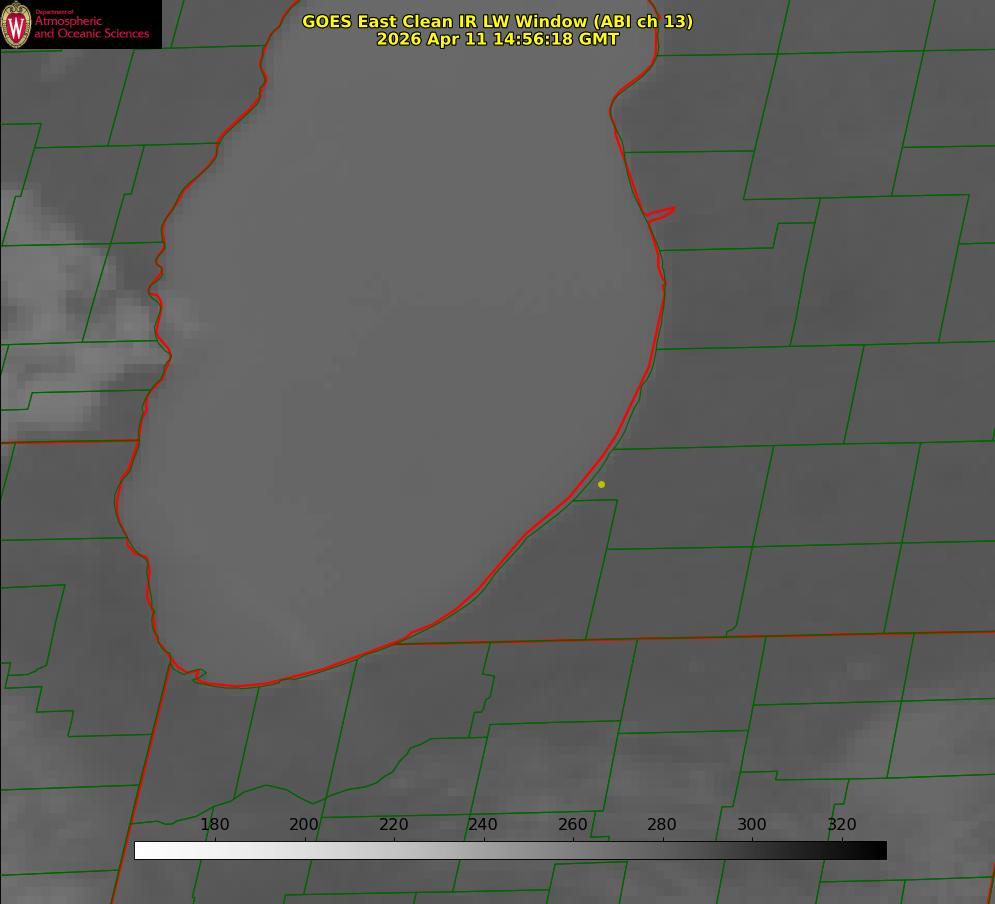
Task: Click the 200 label on the colorbar
Action: pos(304,824)
